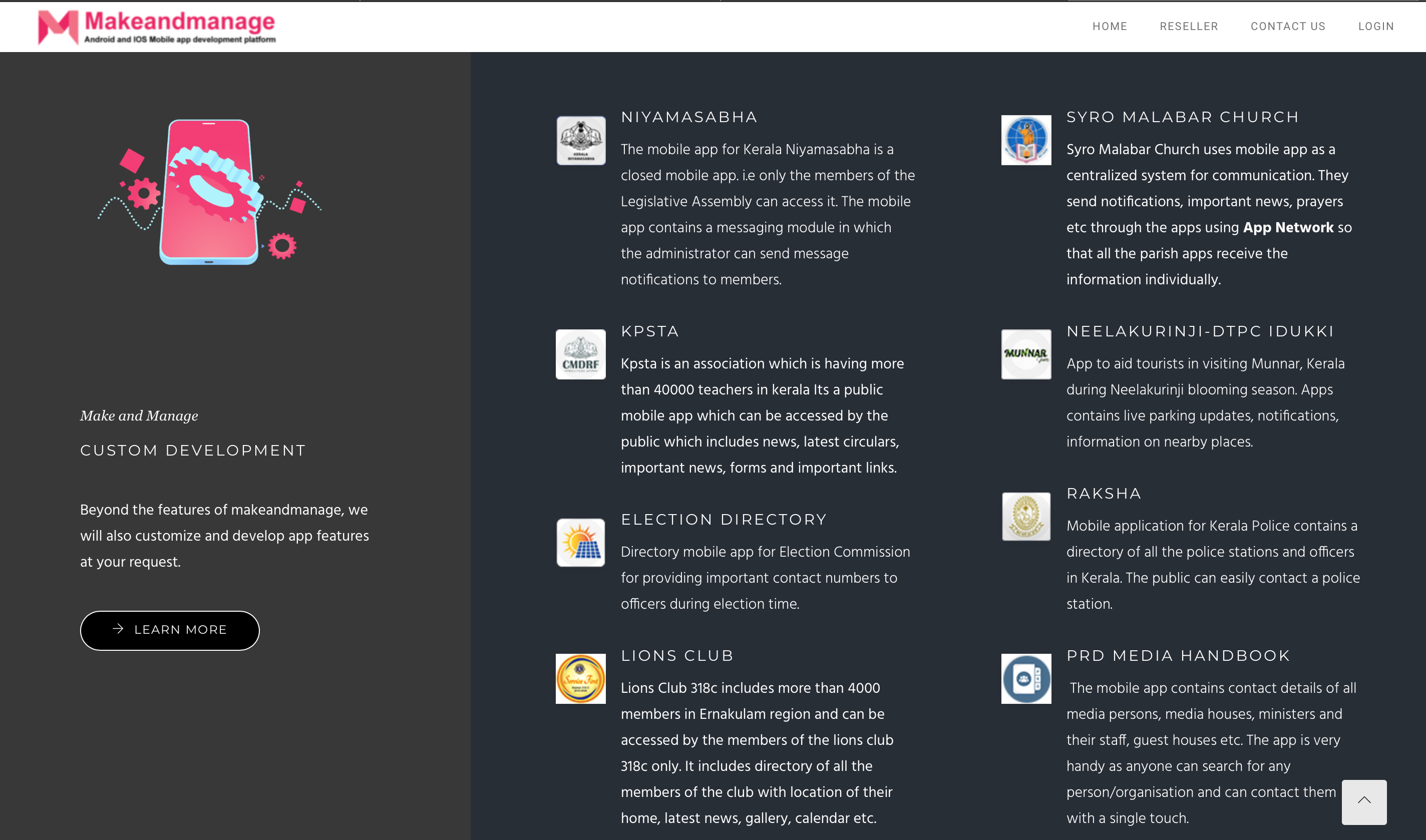This screenshot has height=840, width=1426.
Task: Click the bold 'App Network' text
Action: click(x=1288, y=228)
